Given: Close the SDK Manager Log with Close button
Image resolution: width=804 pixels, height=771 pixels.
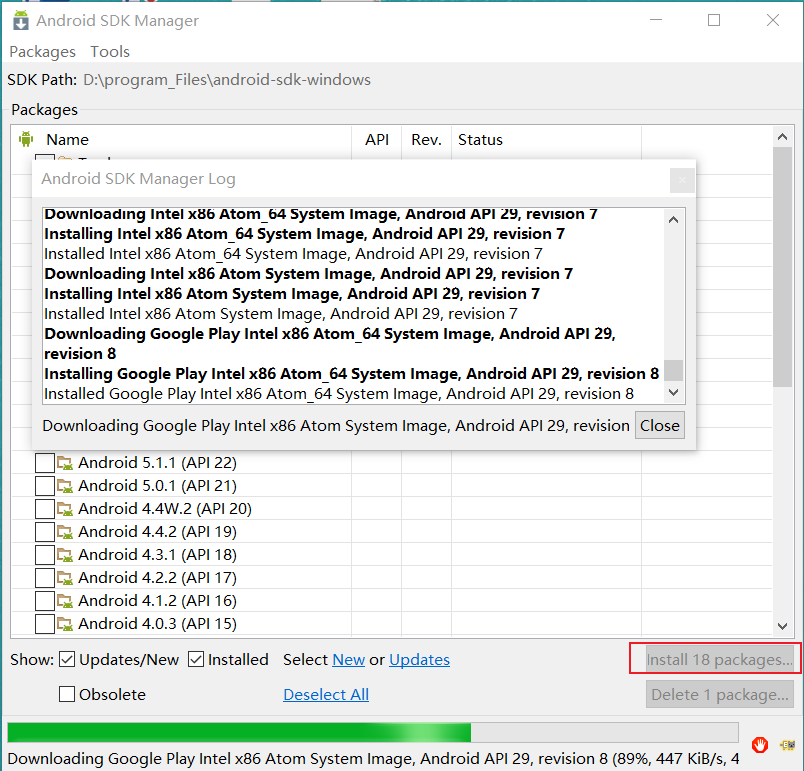Looking at the screenshot, I should click(659, 425).
